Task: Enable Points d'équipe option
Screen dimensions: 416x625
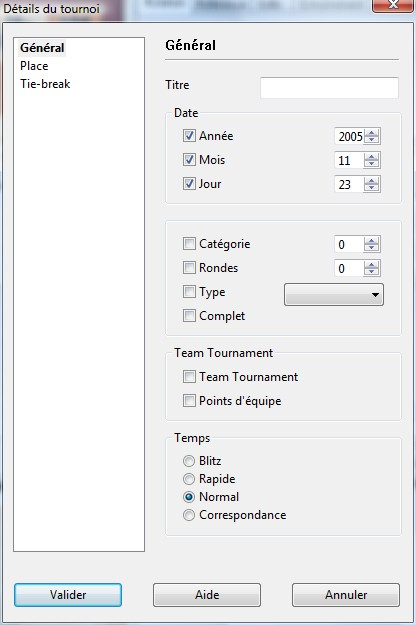Action: [189, 400]
